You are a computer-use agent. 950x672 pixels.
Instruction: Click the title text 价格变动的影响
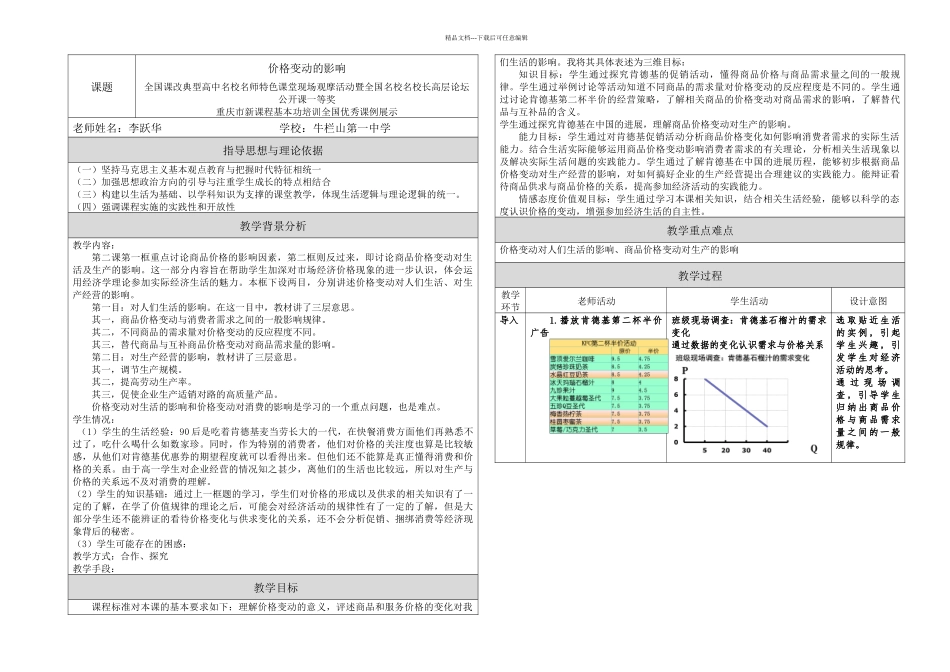pos(307,68)
